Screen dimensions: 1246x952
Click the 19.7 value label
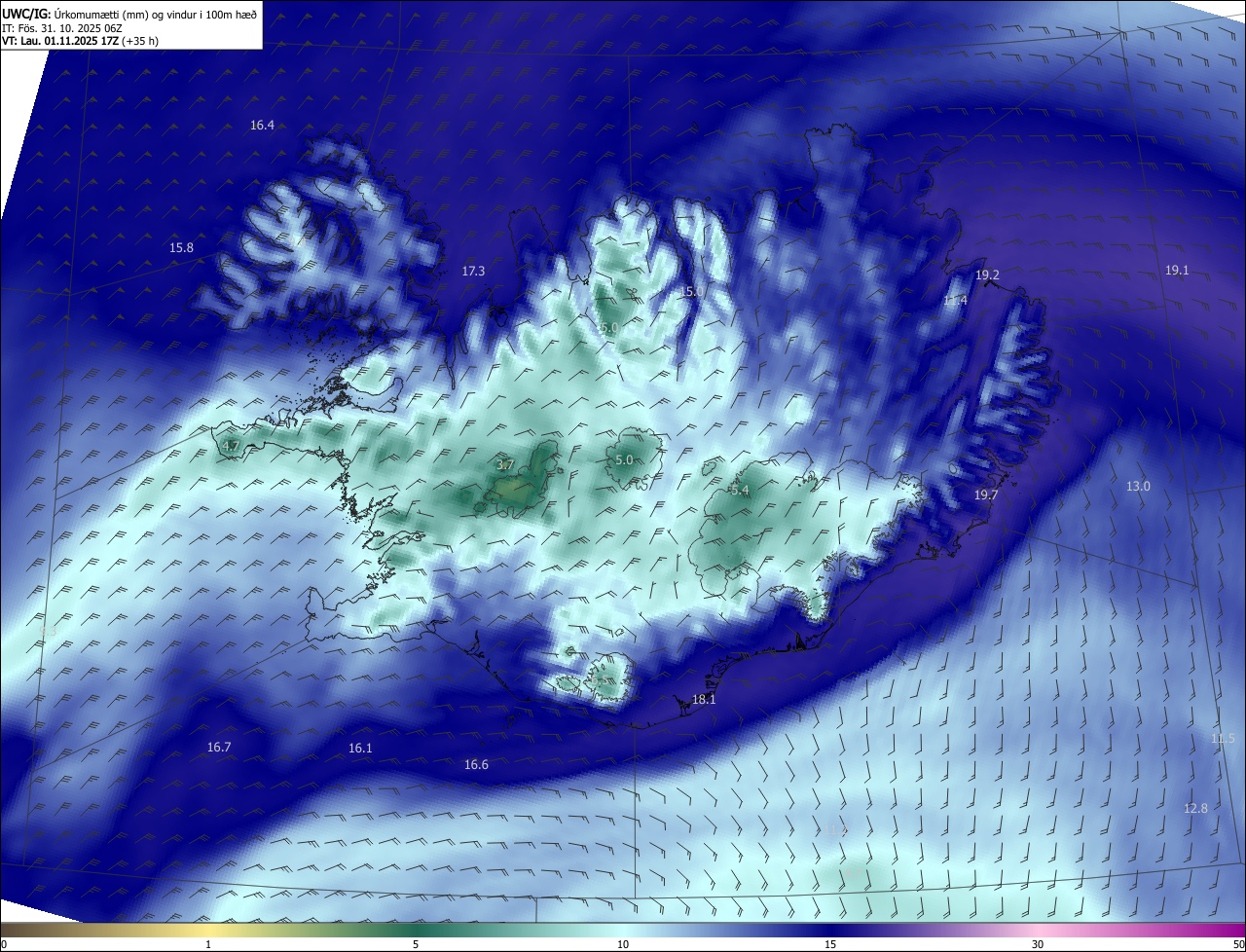[x=986, y=495]
